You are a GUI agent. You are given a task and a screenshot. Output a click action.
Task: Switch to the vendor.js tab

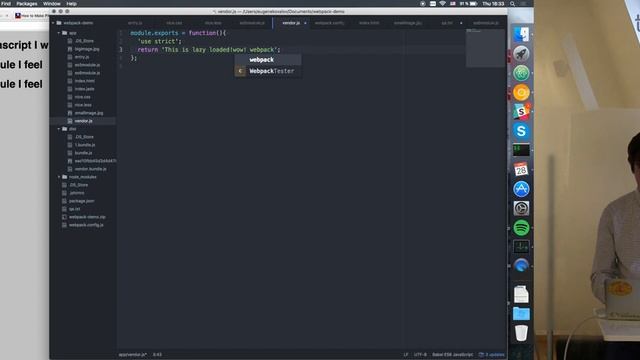291,23
